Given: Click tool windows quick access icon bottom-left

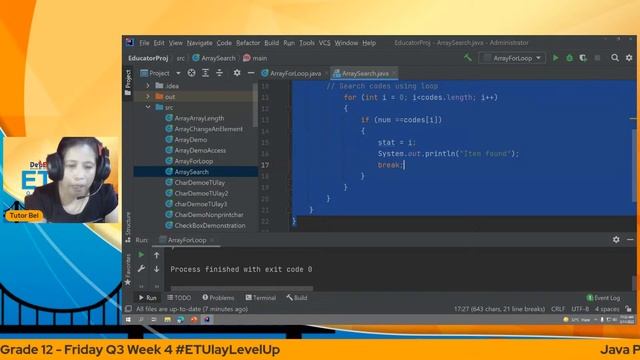Looking at the screenshot, I should click(128, 309).
